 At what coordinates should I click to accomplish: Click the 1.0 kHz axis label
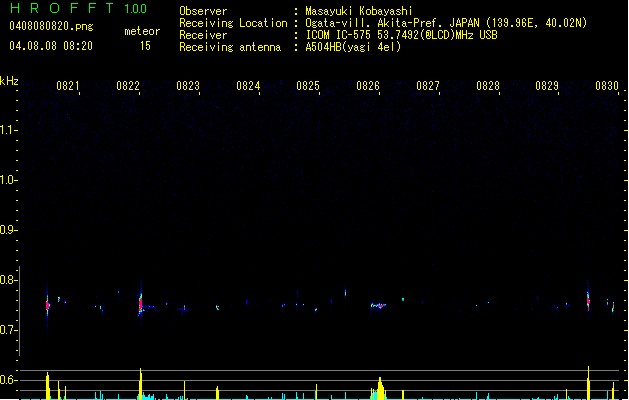(x=8, y=180)
